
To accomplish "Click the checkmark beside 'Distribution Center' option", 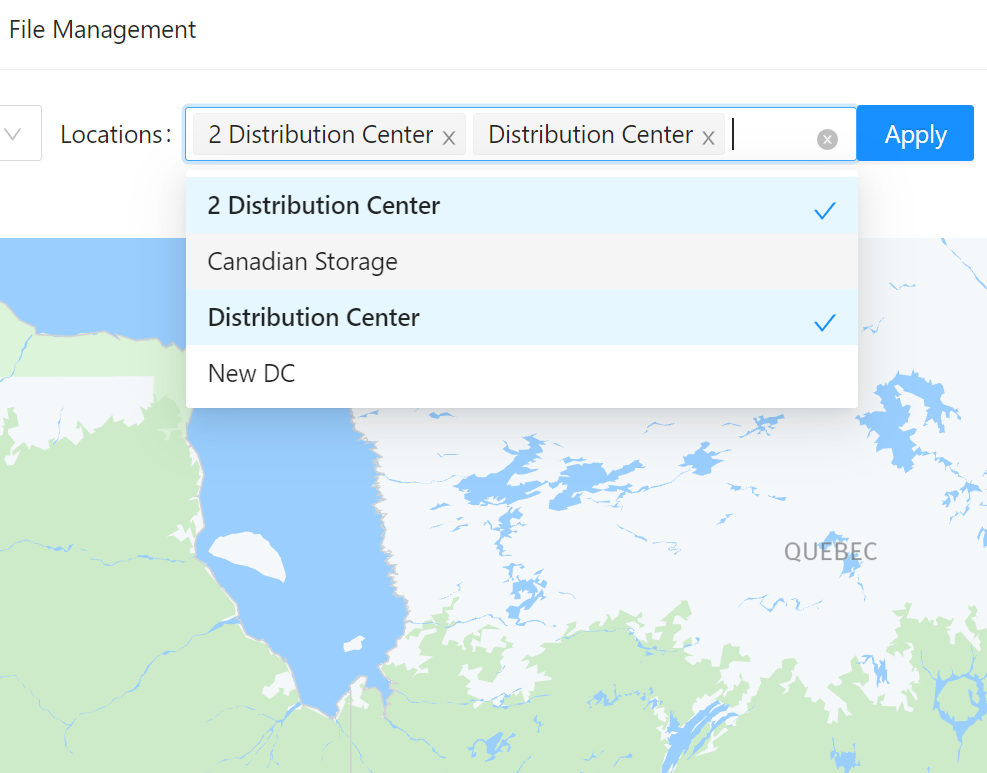I will [824, 322].
